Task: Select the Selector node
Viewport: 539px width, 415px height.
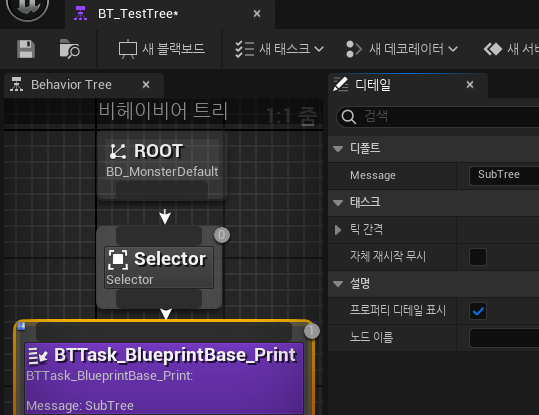Action: pos(159,267)
